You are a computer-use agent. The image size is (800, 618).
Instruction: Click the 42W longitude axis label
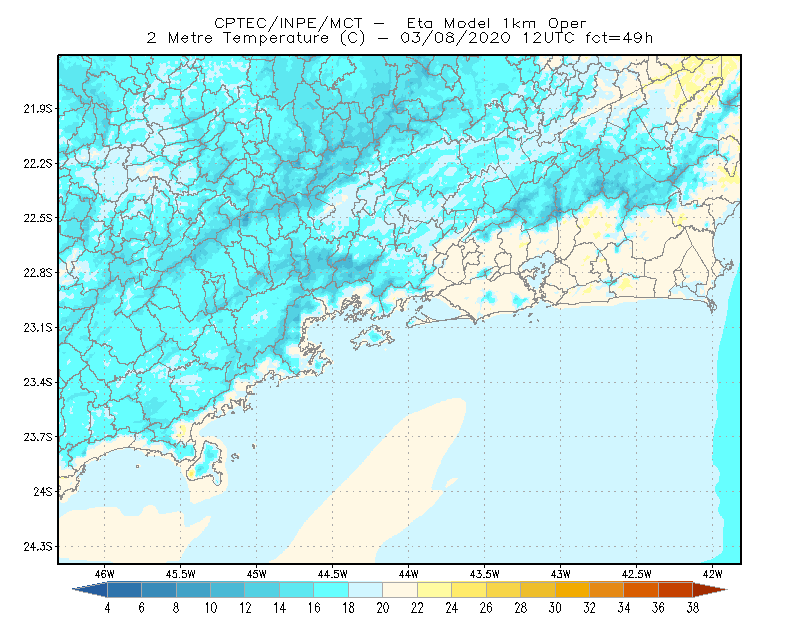click(712, 574)
